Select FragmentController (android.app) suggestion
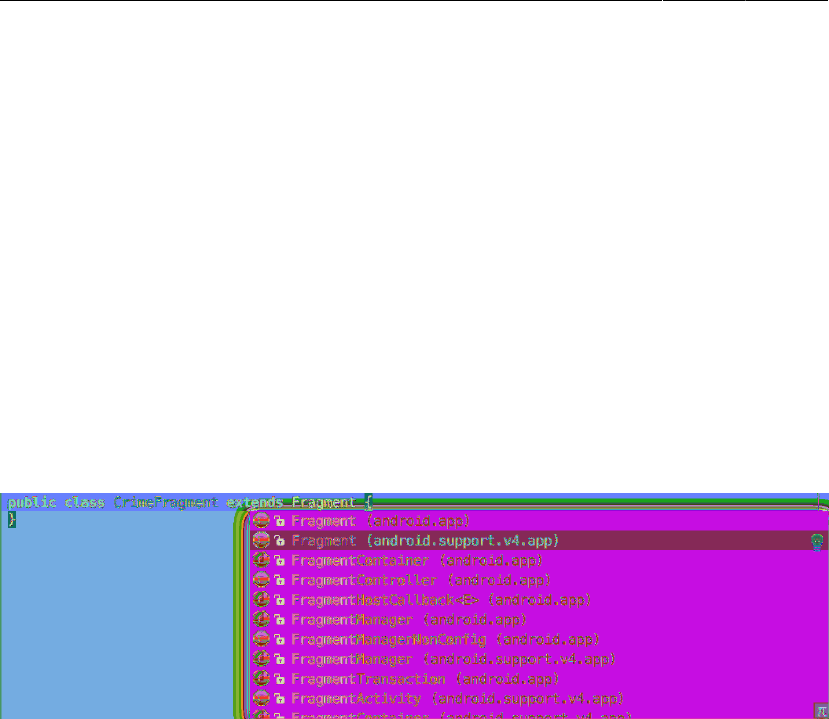This screenshot has height=719, width=829. (539, 580)
